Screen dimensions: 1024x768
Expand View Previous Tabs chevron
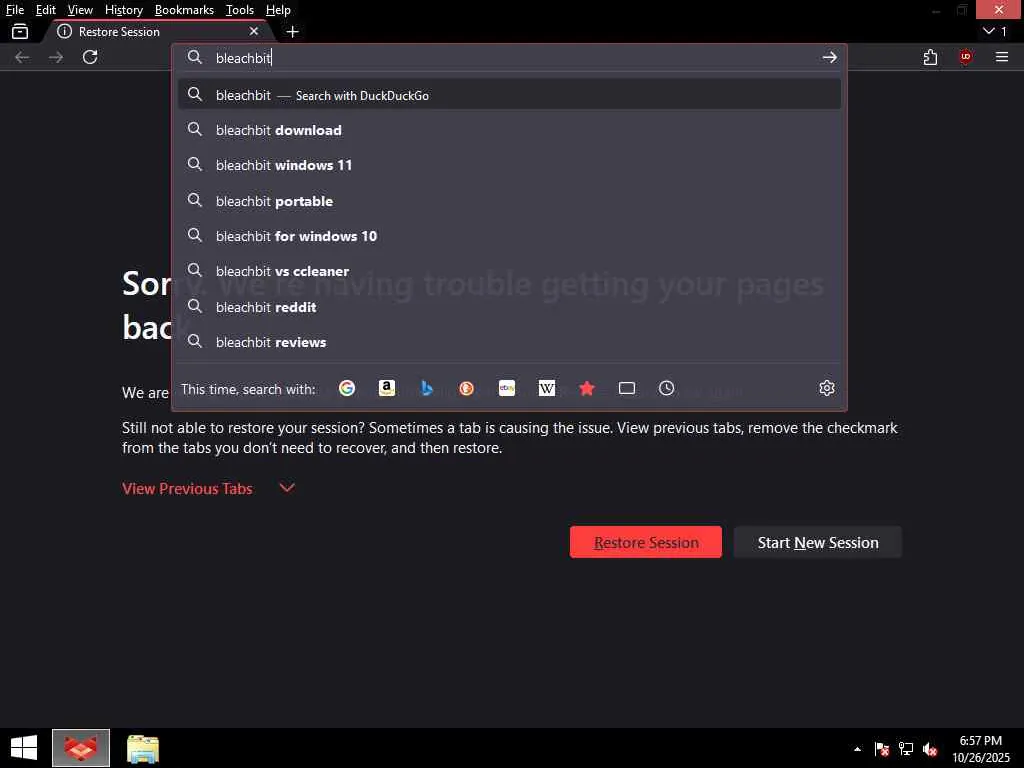tap(287, 488)
